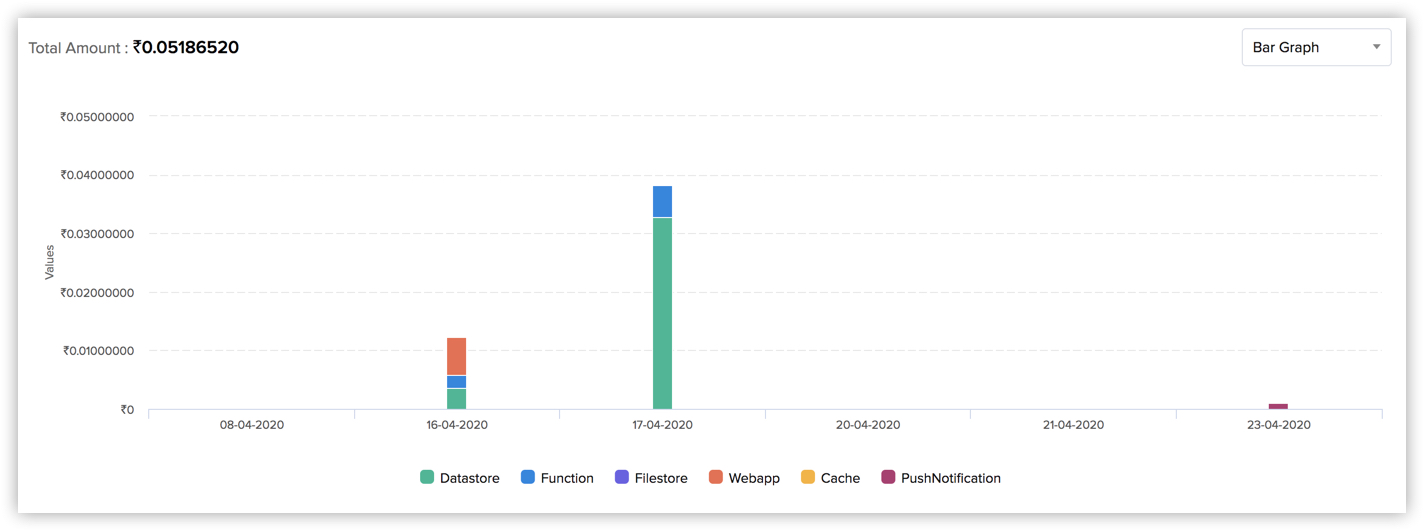Click the ₹0.04000000 y-axis label
Viewport: 1424px width, 531px height.
[98, 175]
